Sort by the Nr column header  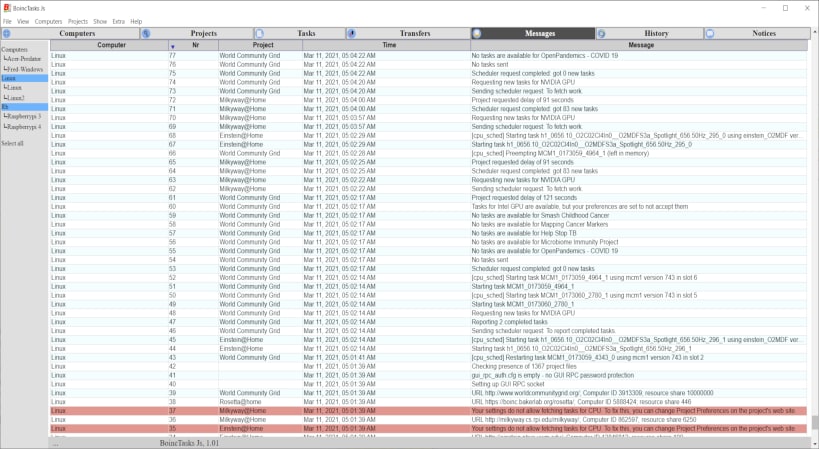click(x=193, y=45)
